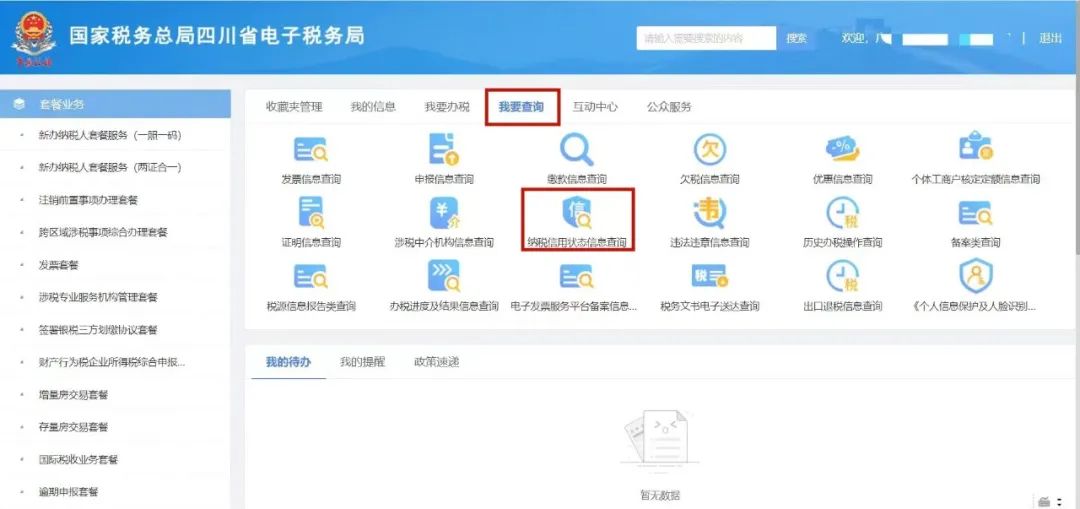Viewport: 1080px width, 509px height.
Task: Open 证明信息查询 icon
Action: pyautogui.click(x=311, y=212)
